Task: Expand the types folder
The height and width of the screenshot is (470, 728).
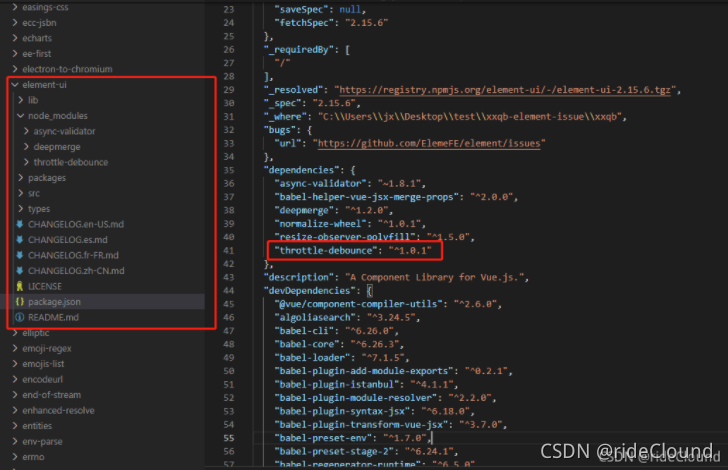Action: click(20, 209)
